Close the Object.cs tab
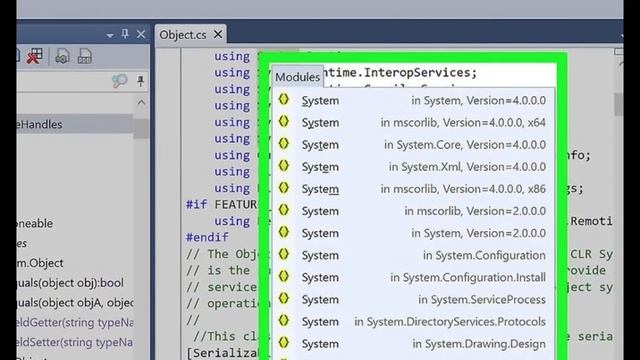Viewport: 640px width, 360px height. 218,34
